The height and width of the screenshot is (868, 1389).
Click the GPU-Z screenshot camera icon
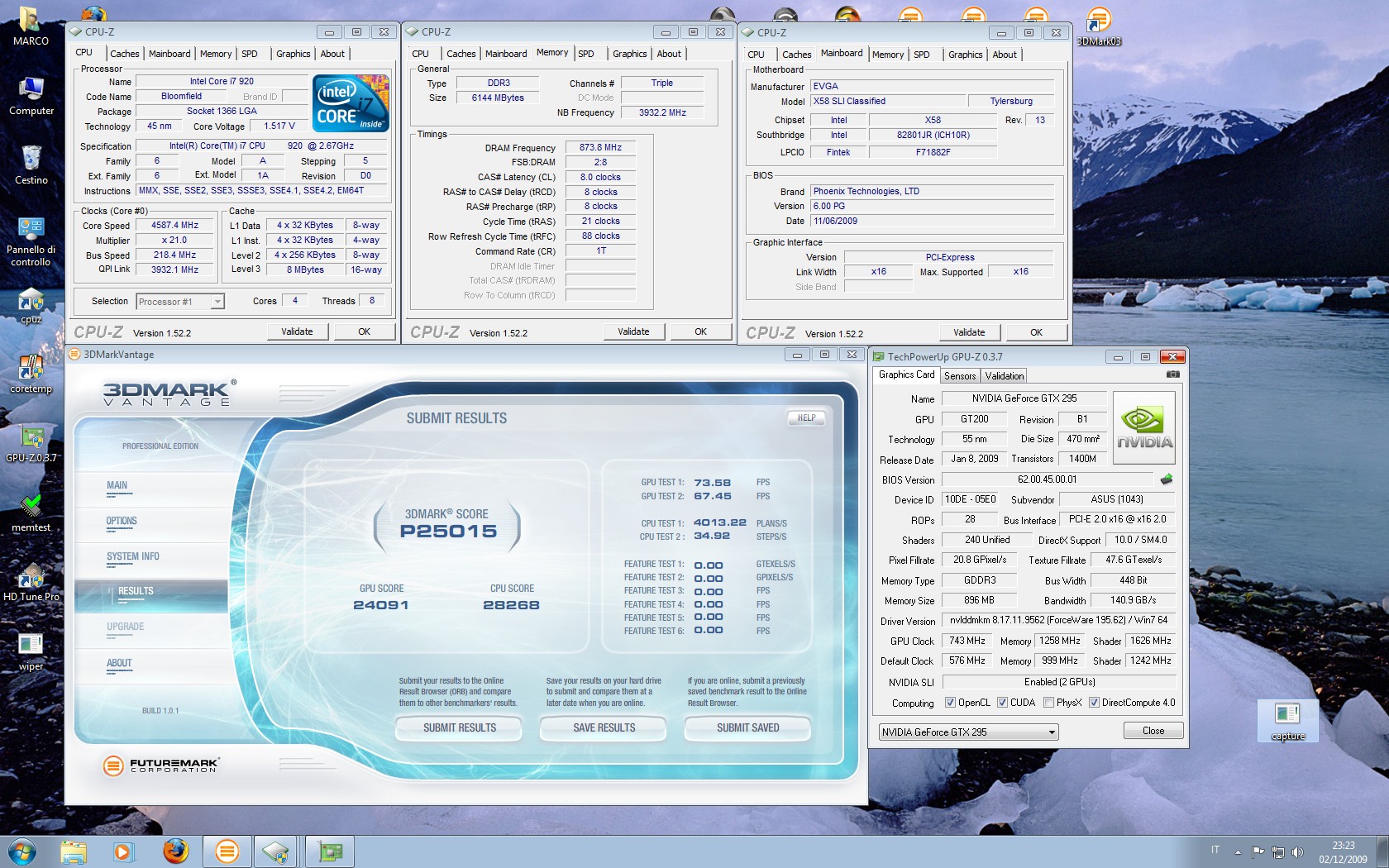point(1172,374)
